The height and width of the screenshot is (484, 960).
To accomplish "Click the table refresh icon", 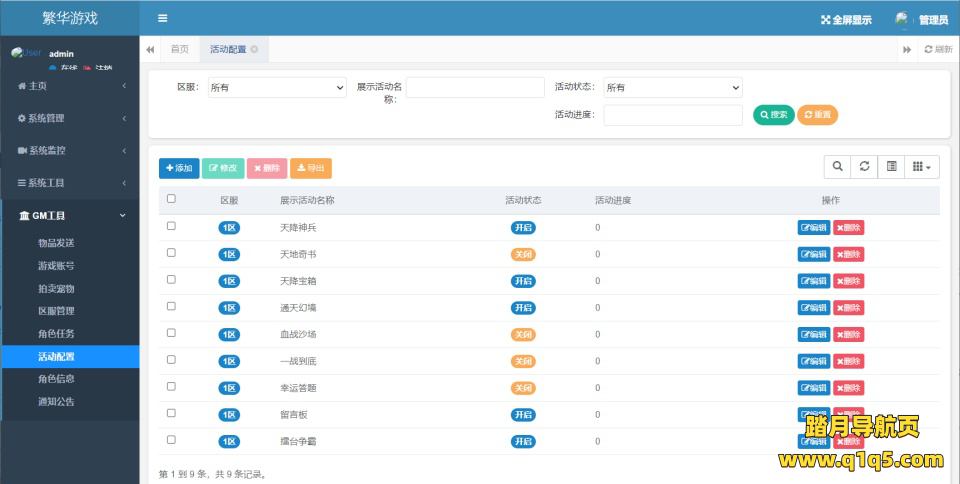I will coord(864,167).
